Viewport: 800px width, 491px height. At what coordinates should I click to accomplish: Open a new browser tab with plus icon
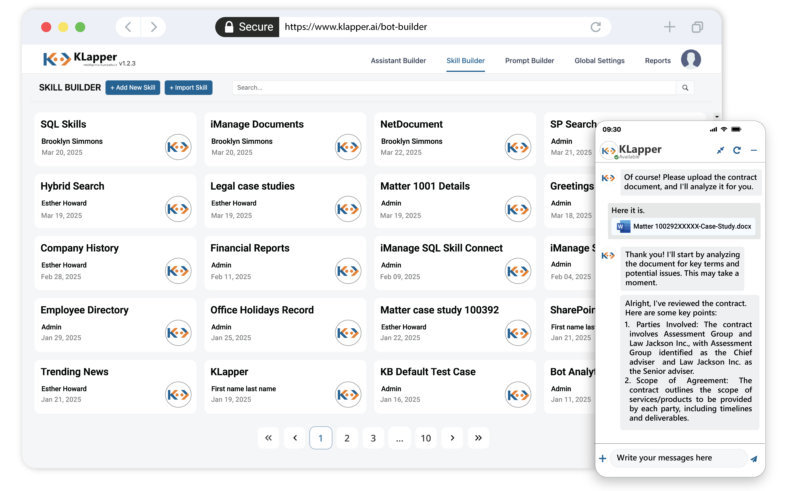669,27
